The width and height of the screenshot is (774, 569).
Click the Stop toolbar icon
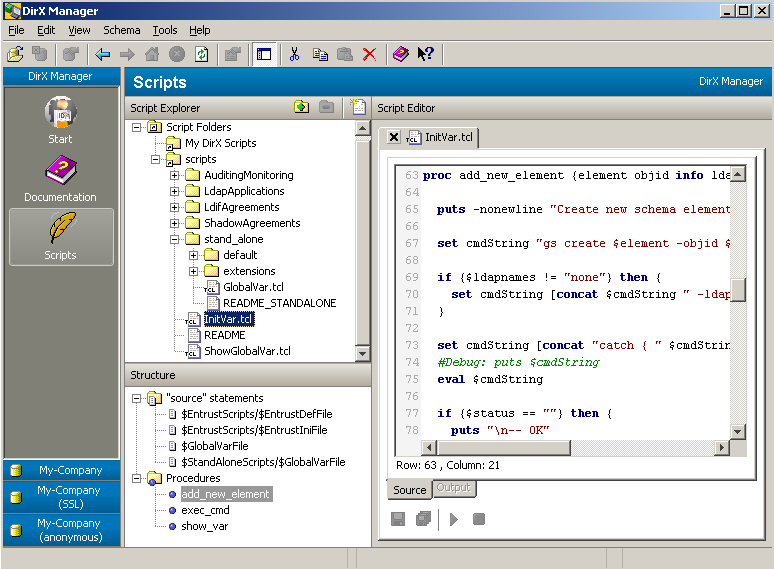point(177,54)
